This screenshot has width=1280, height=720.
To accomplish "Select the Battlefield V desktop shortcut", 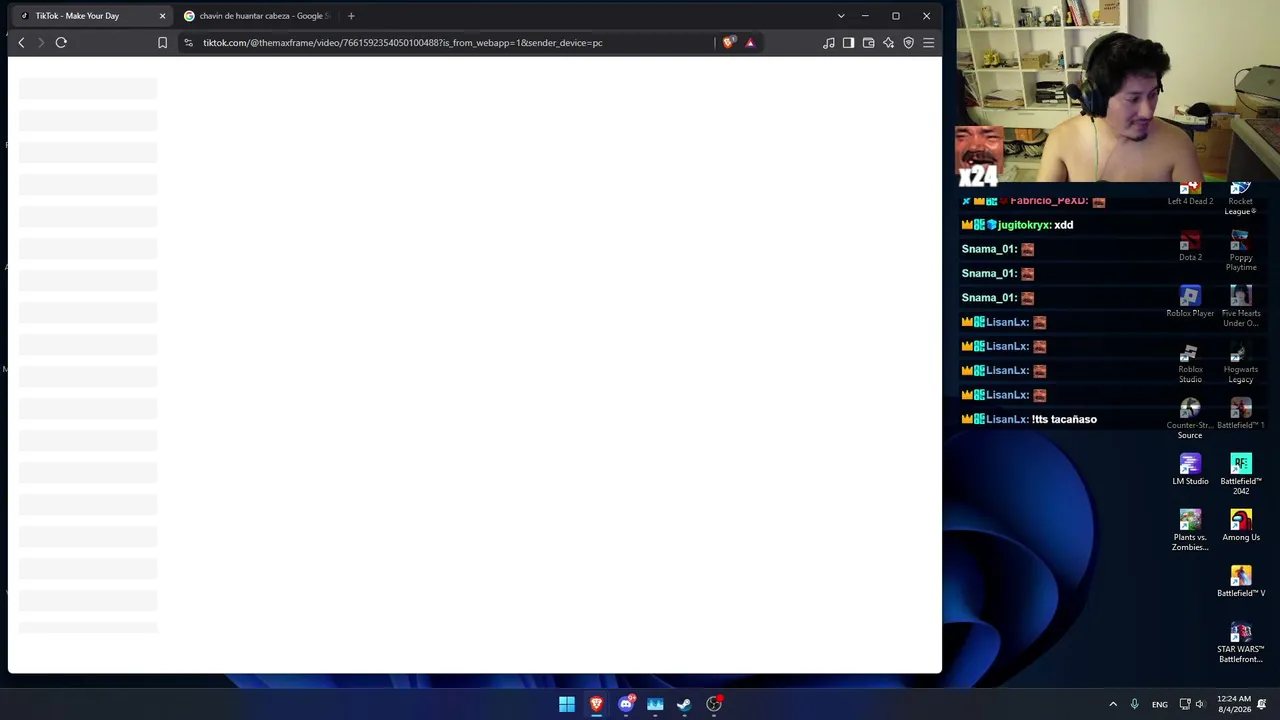I will (x=1241, y=582).
